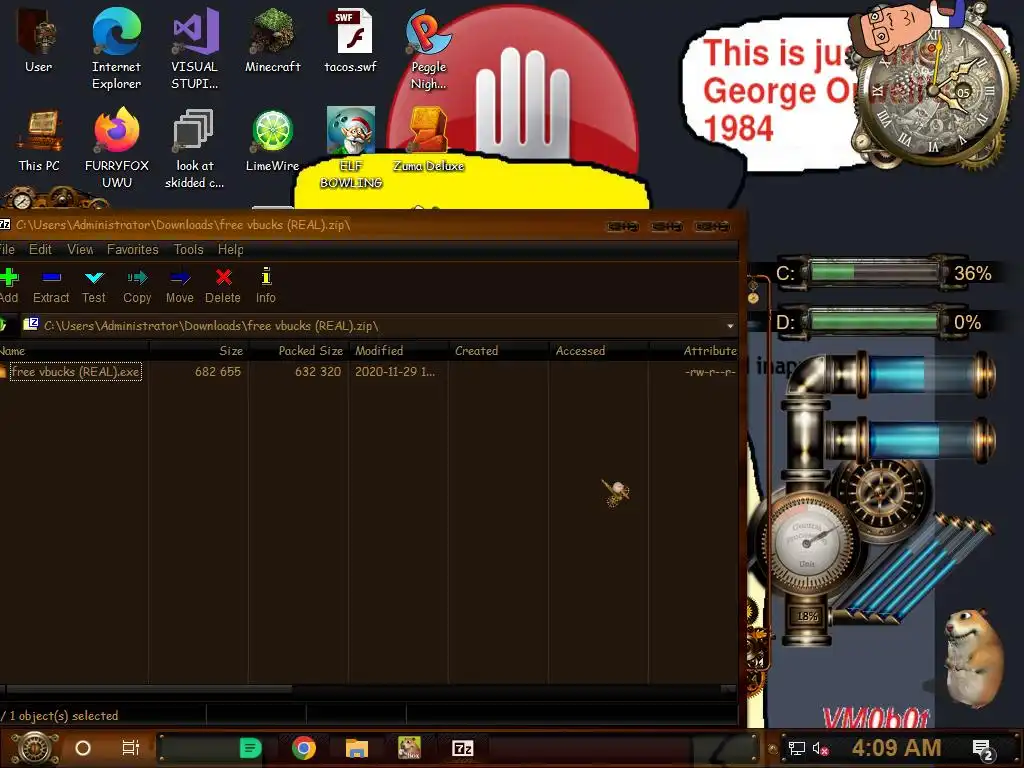The height and width of the screenshot is (768, 1024).
Task: Launch Google Chrome from the taskbar
Action: pyautogui.click(x=304, y=748)
